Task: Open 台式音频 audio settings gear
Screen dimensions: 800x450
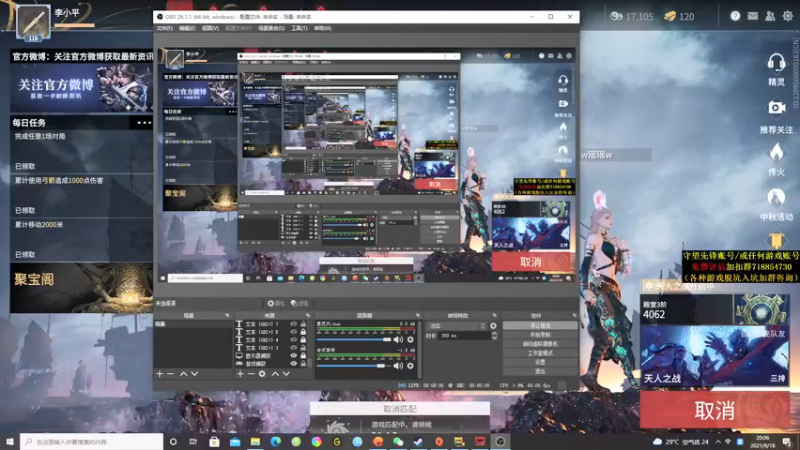Action: [410, 365]
